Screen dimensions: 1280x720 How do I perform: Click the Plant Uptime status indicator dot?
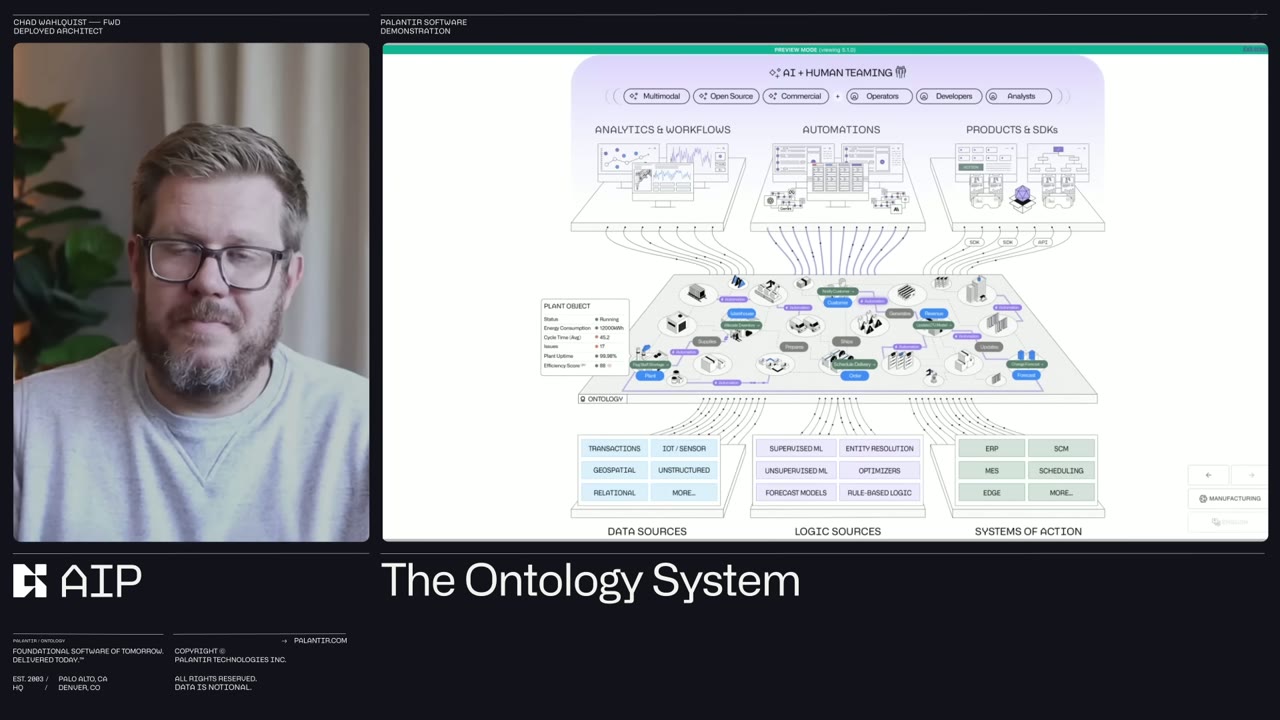596,356
